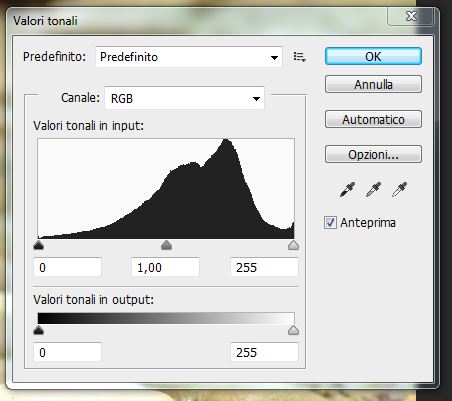Focus the input shadows field showing 0

coord(67,267)
